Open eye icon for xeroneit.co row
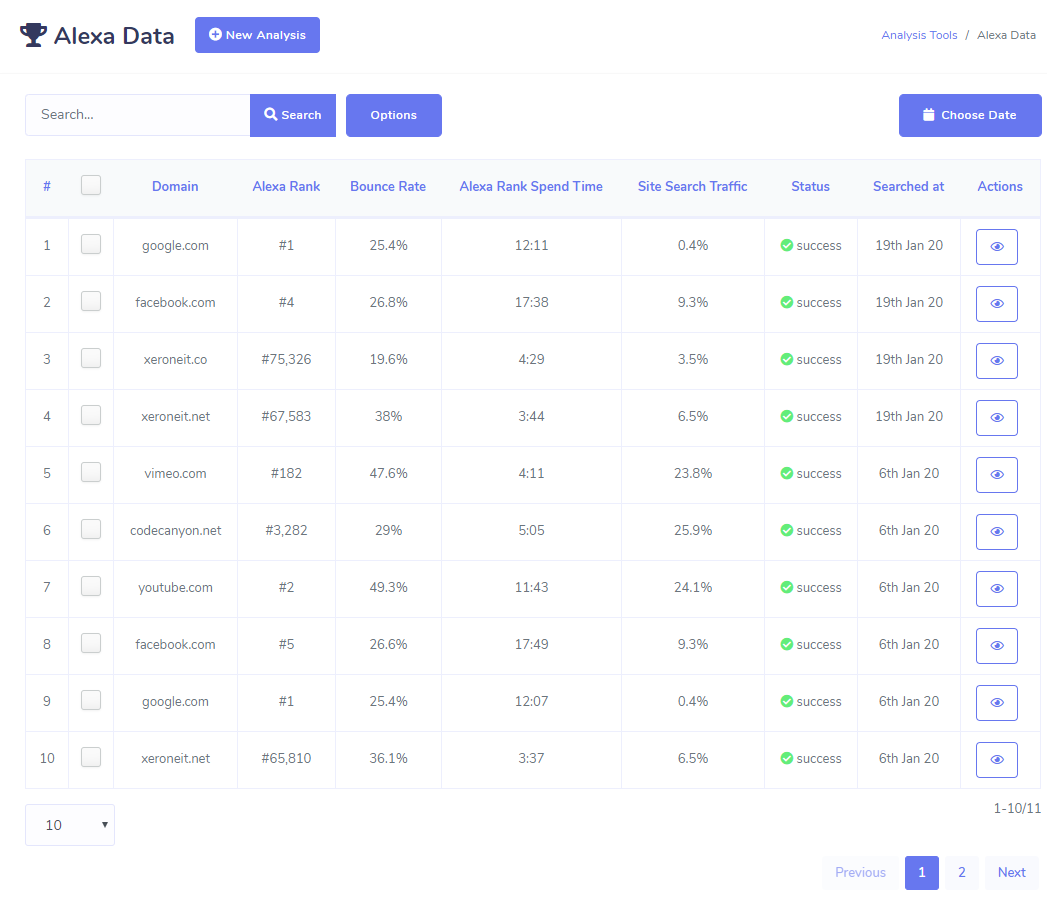Screen dimensions: 1047x902 click(996, 361)
